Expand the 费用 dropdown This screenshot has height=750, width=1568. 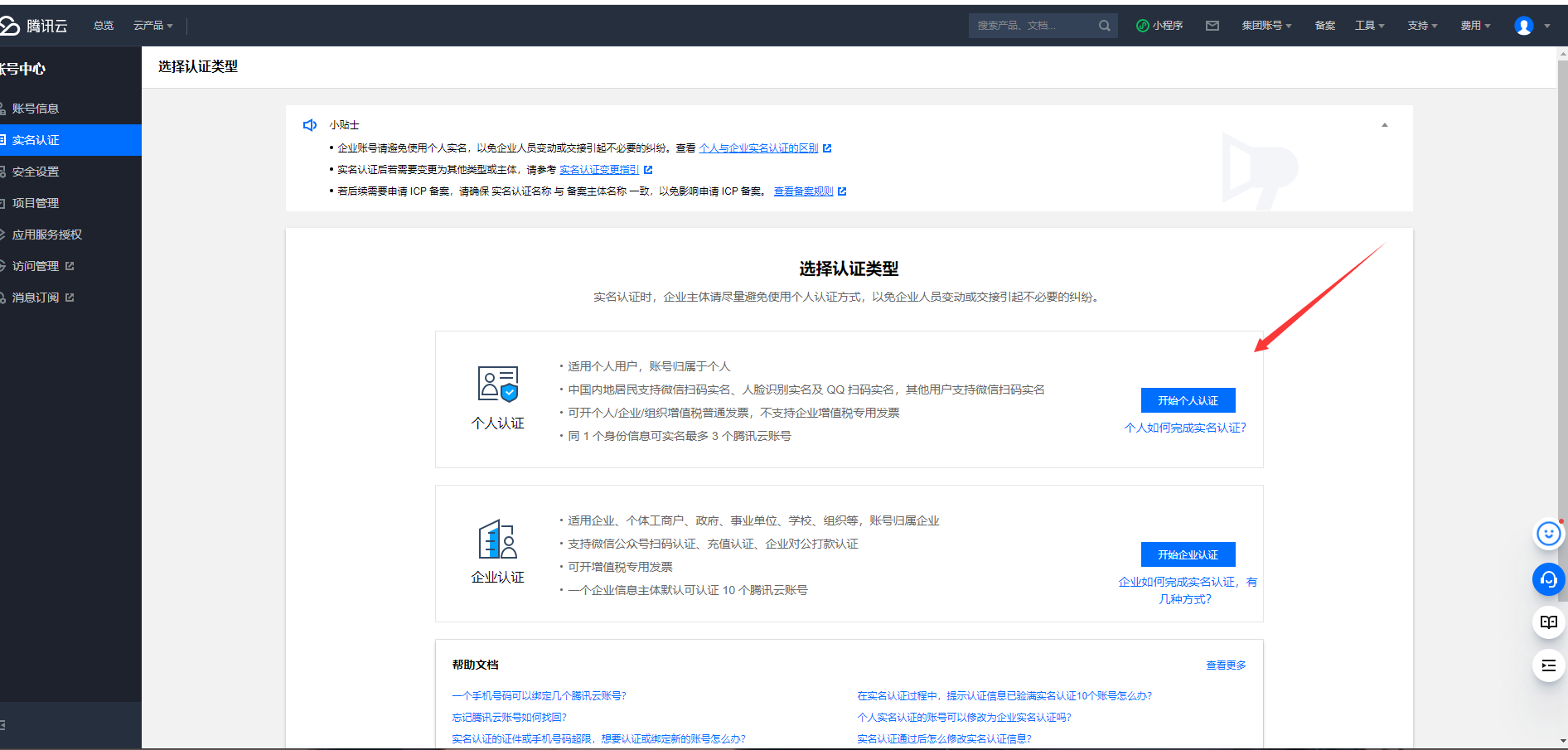1475,26
